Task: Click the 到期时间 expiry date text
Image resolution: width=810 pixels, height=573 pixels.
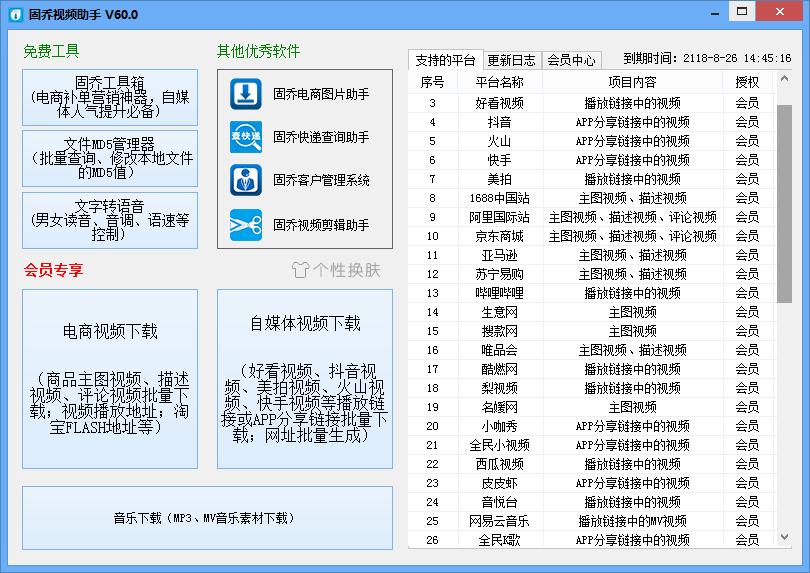Action: [707, 58]
